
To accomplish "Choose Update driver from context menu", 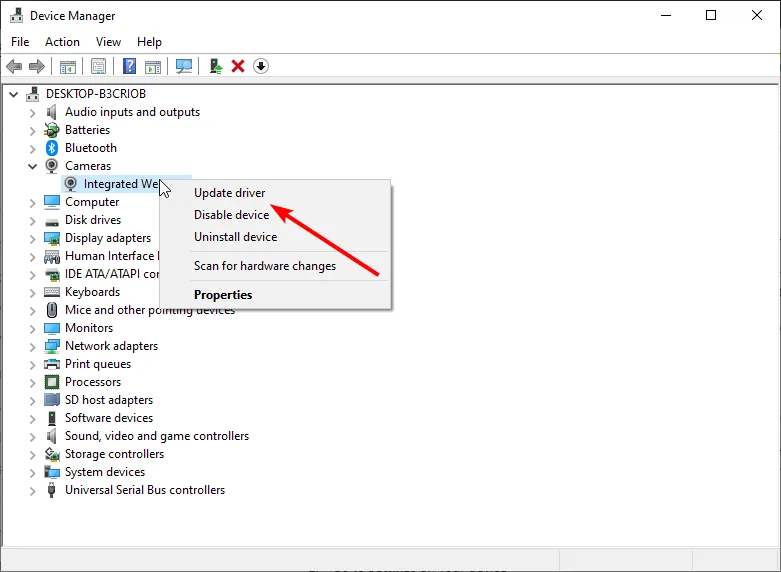I will tap(229, 193).
